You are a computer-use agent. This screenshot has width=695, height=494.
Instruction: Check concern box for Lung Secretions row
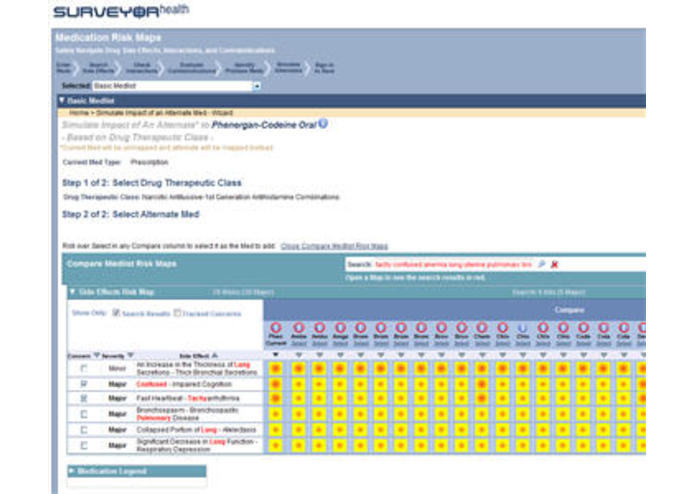[84, 368]
